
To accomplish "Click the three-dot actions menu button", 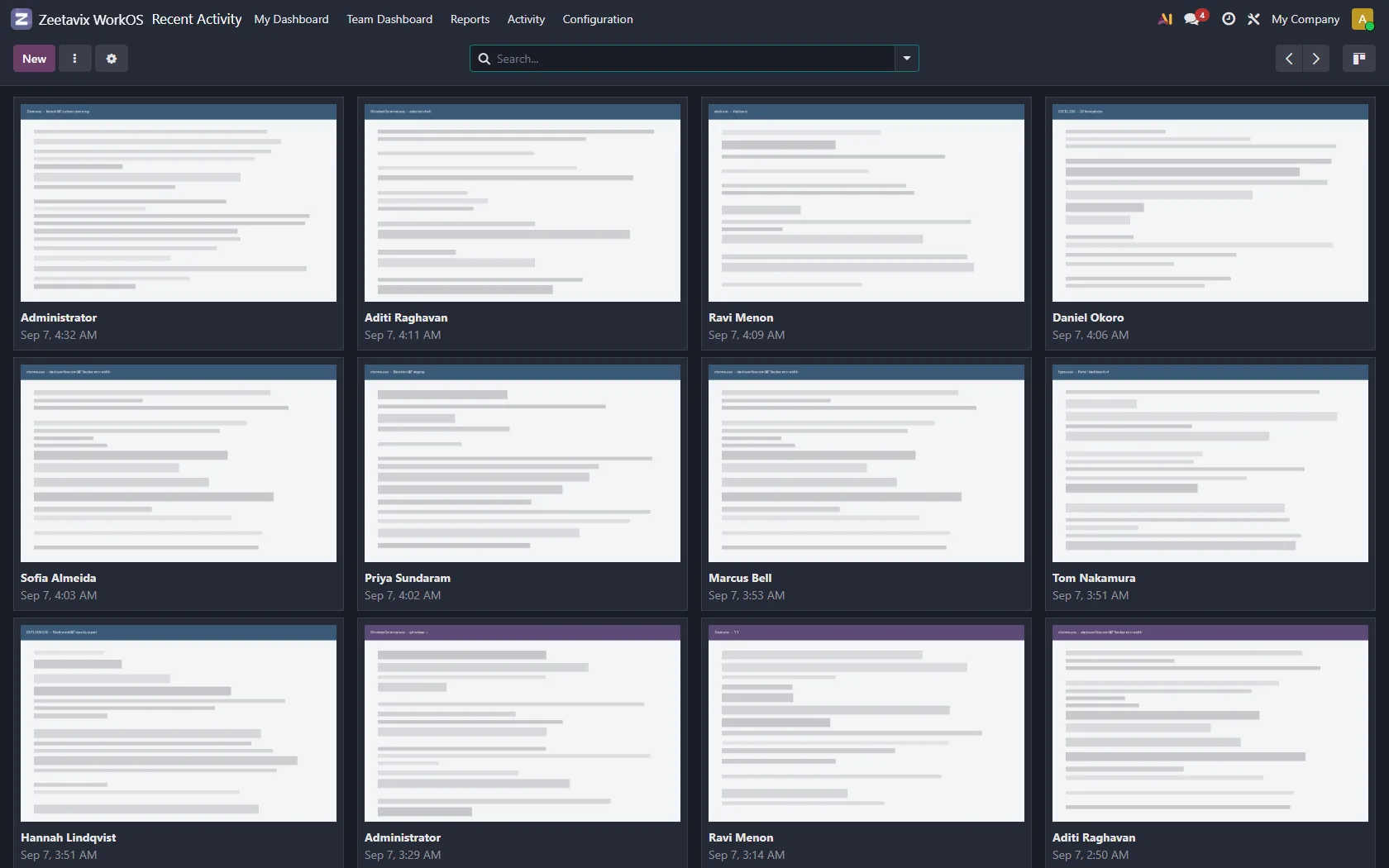I will pos(74,59).
